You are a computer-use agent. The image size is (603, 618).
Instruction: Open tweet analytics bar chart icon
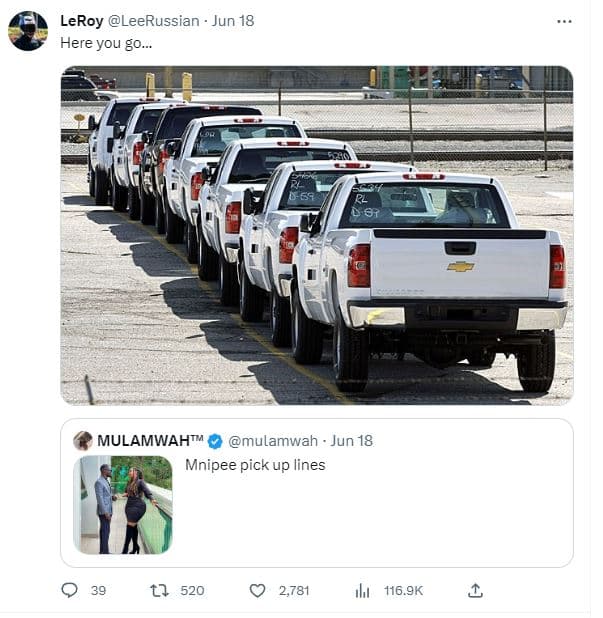coord(363,590)
